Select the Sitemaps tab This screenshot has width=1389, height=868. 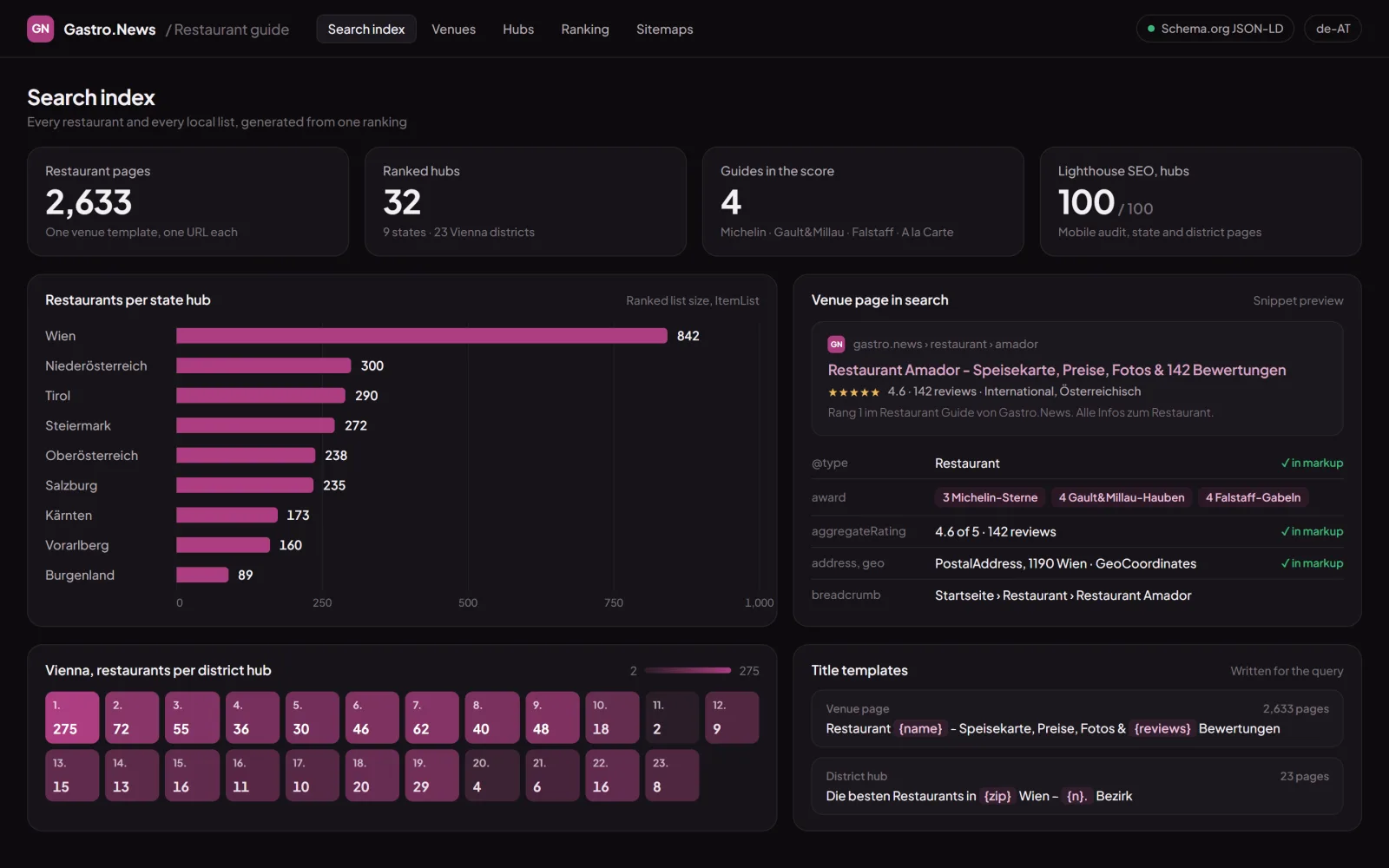coord(664,29)
